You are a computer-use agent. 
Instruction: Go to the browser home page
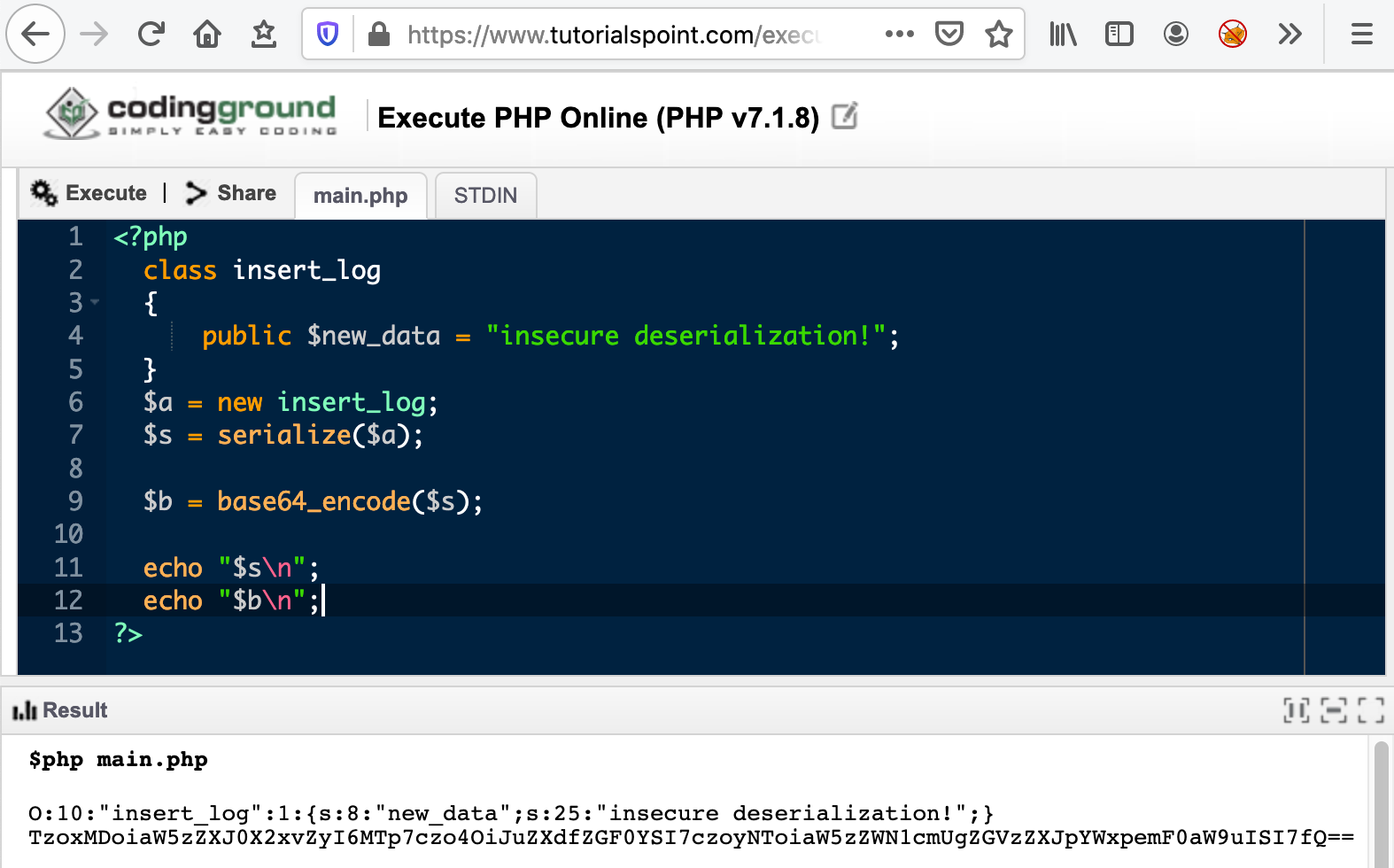pyautogui.click(x=207, y=35)
